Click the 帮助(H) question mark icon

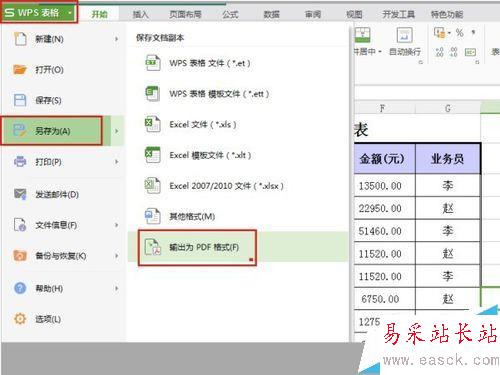click(20, 288)
